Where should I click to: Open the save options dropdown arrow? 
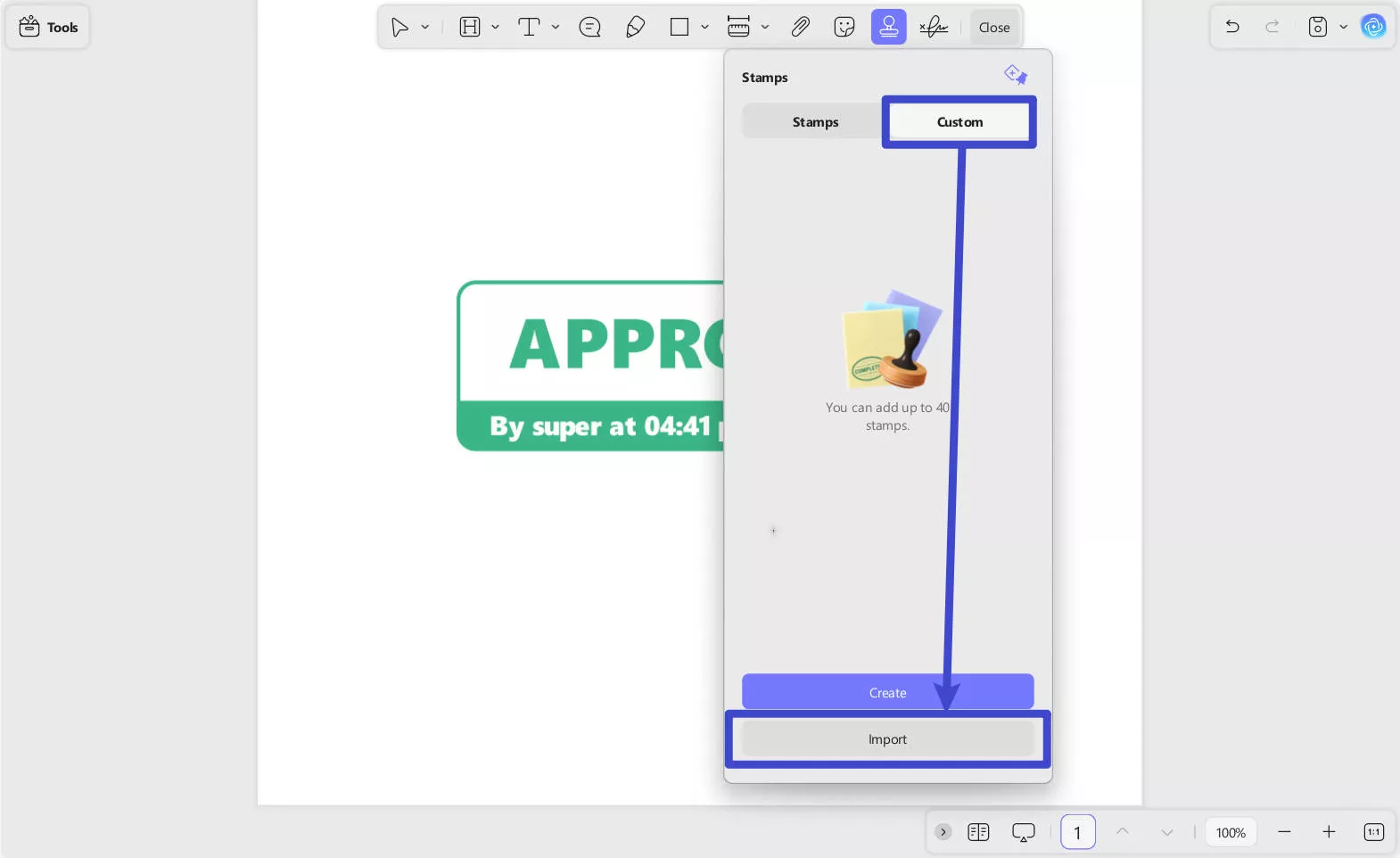click(x=1343, y=27)
